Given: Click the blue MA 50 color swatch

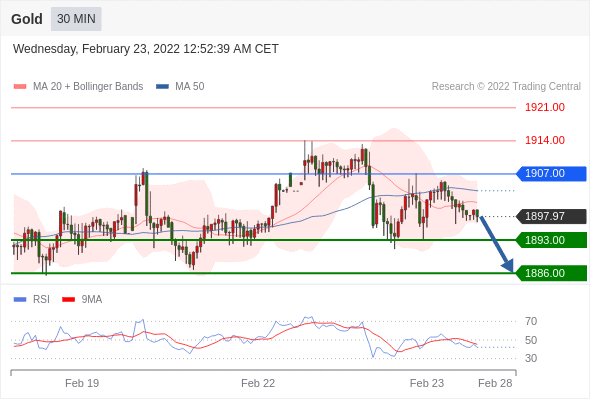Looking at the screenshot, I should (x=162, y=87).
